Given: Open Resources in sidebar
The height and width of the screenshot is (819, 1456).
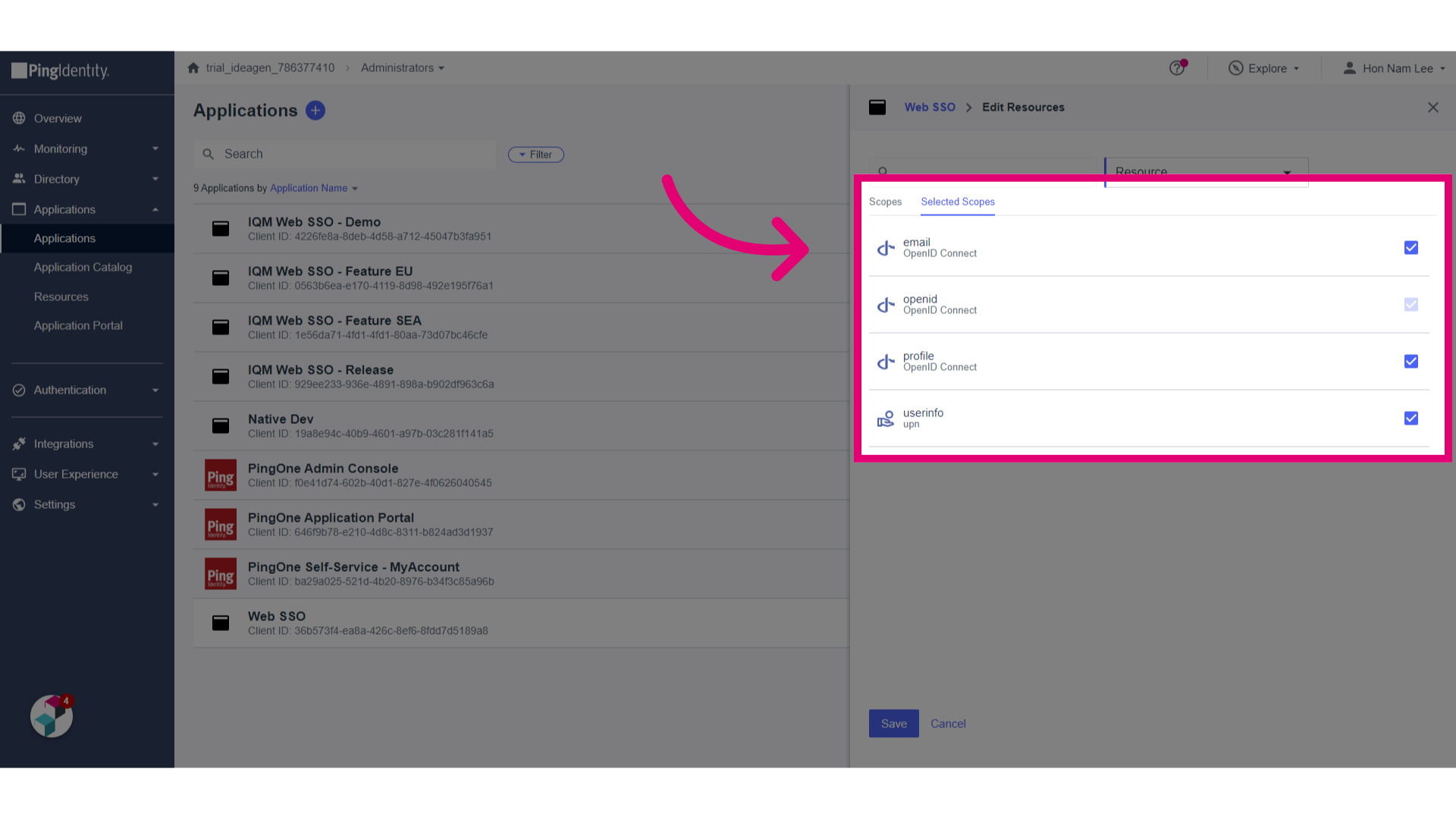Looking at the screenshot, I should (x=61, y=297).
